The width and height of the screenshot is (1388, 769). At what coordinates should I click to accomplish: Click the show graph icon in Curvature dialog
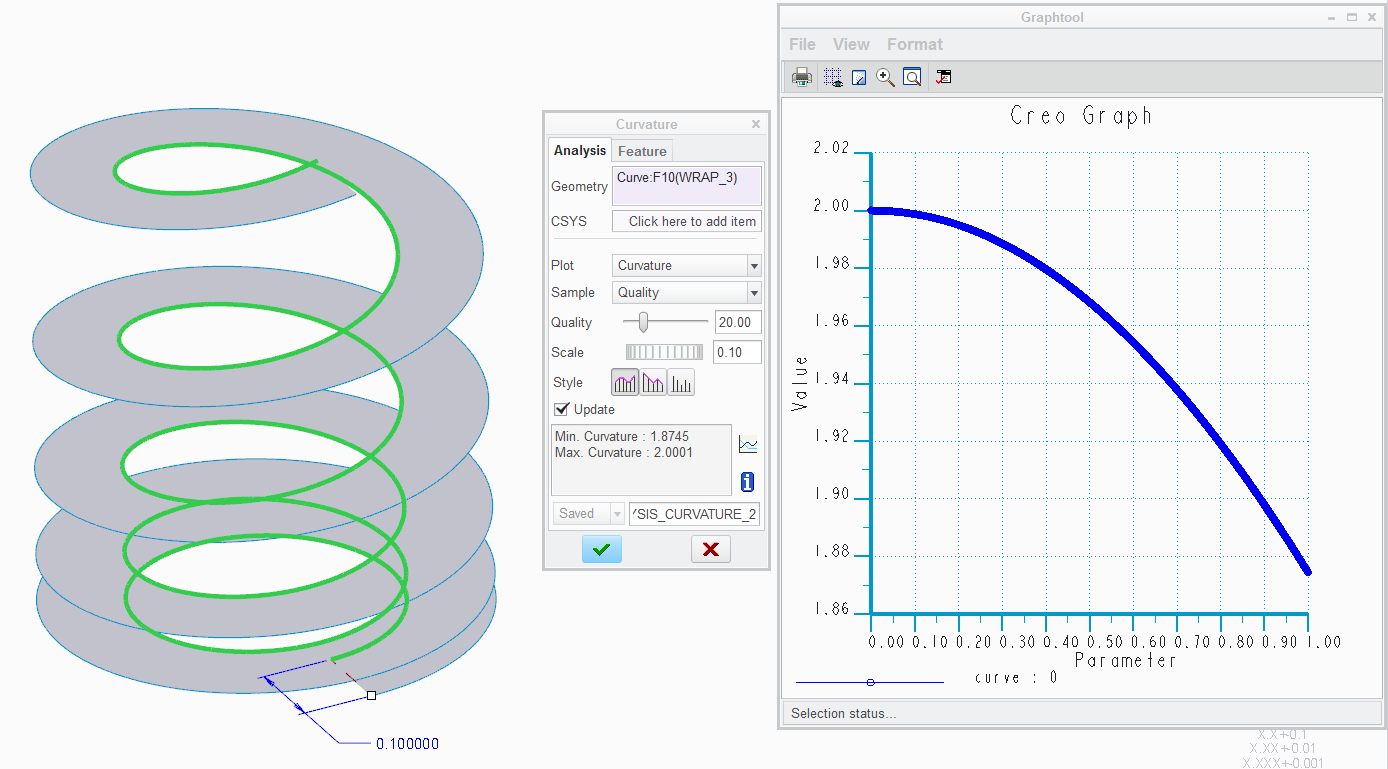point(748,445)
